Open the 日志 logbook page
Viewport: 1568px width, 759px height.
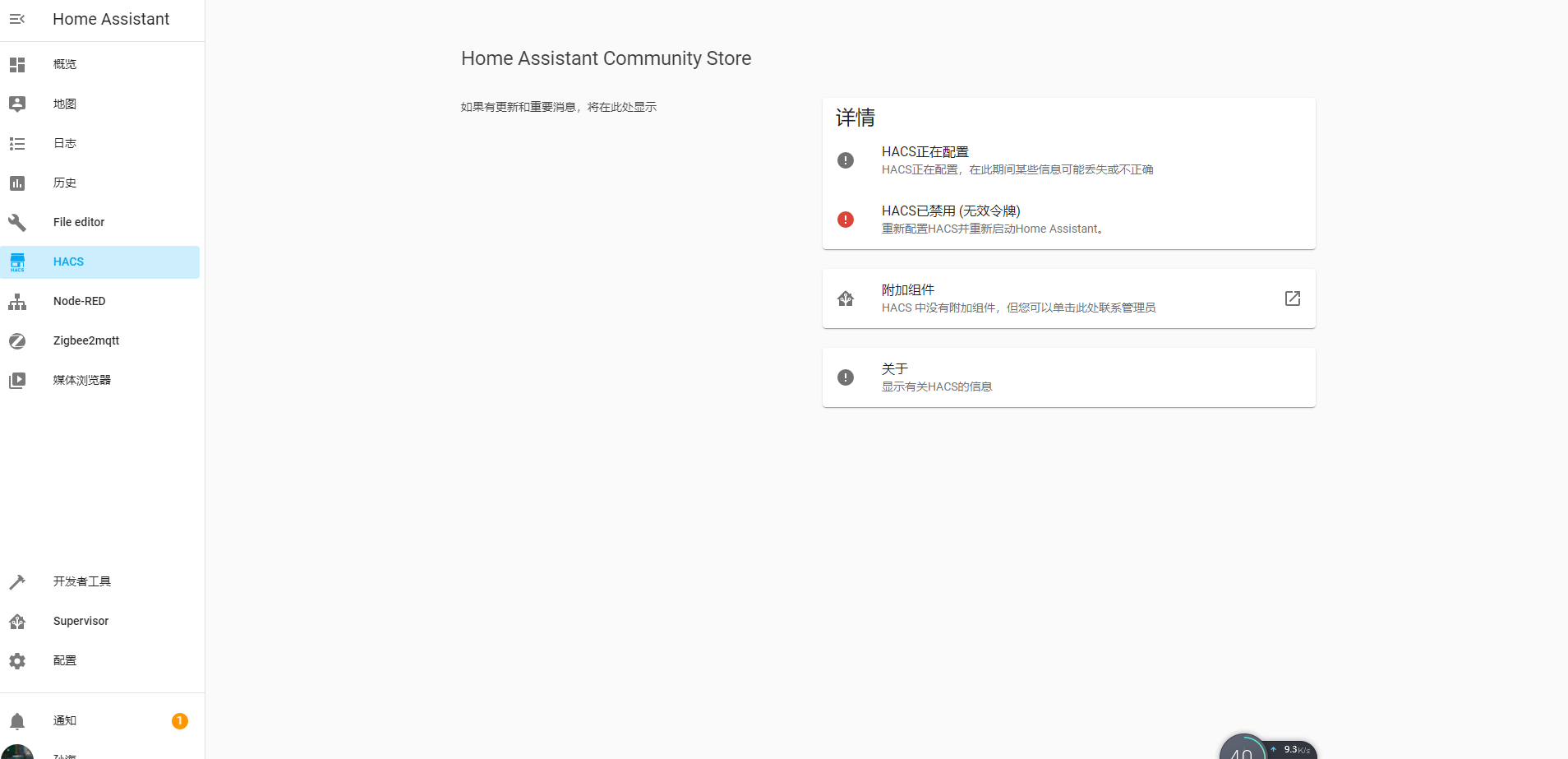pyautogui.click(x=100, y=143)
